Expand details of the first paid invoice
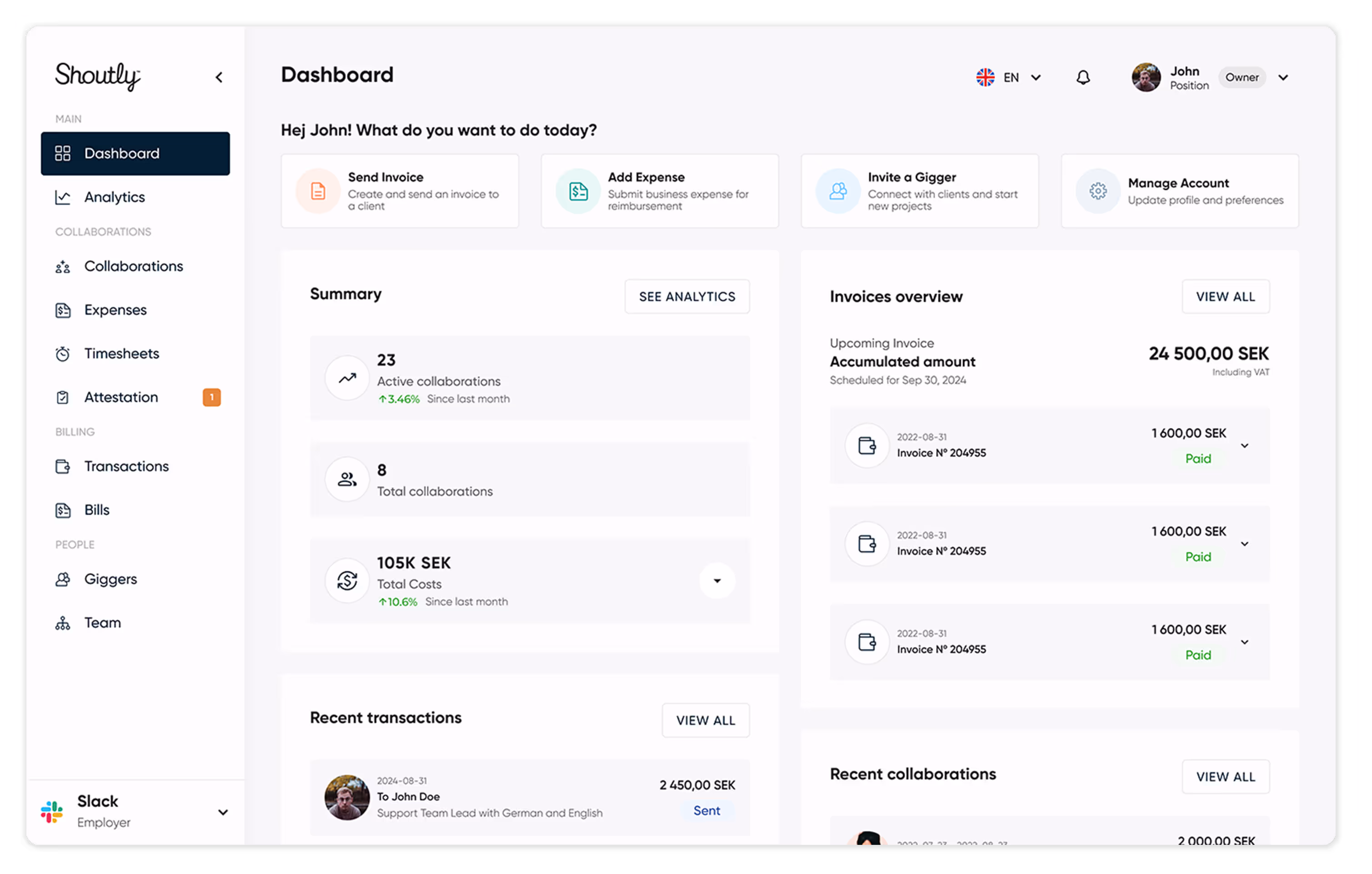1372x874 pixels. pyautogui.click(x=1245, y=446)
